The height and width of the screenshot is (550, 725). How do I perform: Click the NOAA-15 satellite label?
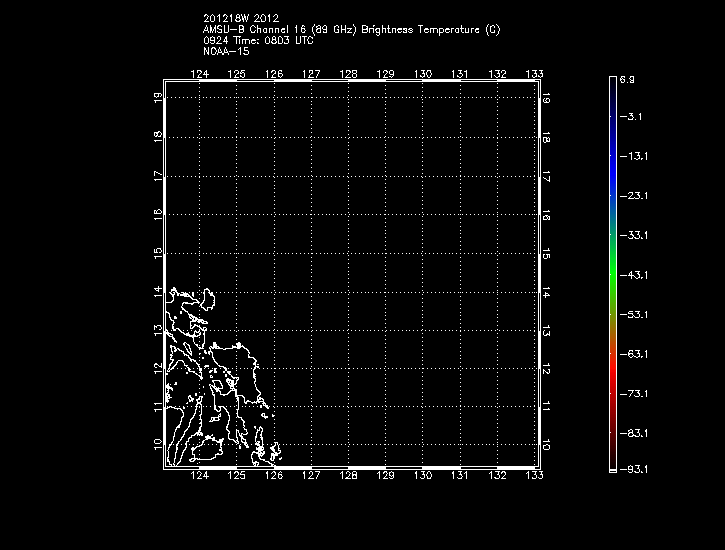pyautogui.click(x=225, y=52)
